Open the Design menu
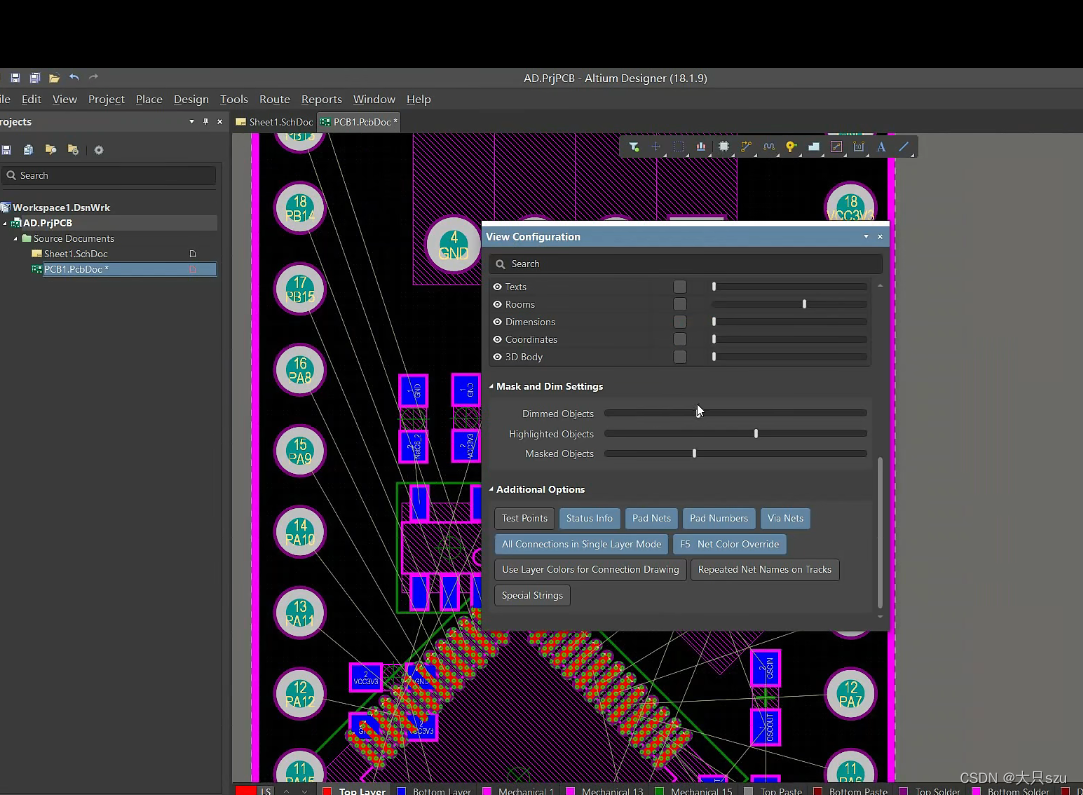This screenshot has width=1083, height=795. (x=191, y=99)
